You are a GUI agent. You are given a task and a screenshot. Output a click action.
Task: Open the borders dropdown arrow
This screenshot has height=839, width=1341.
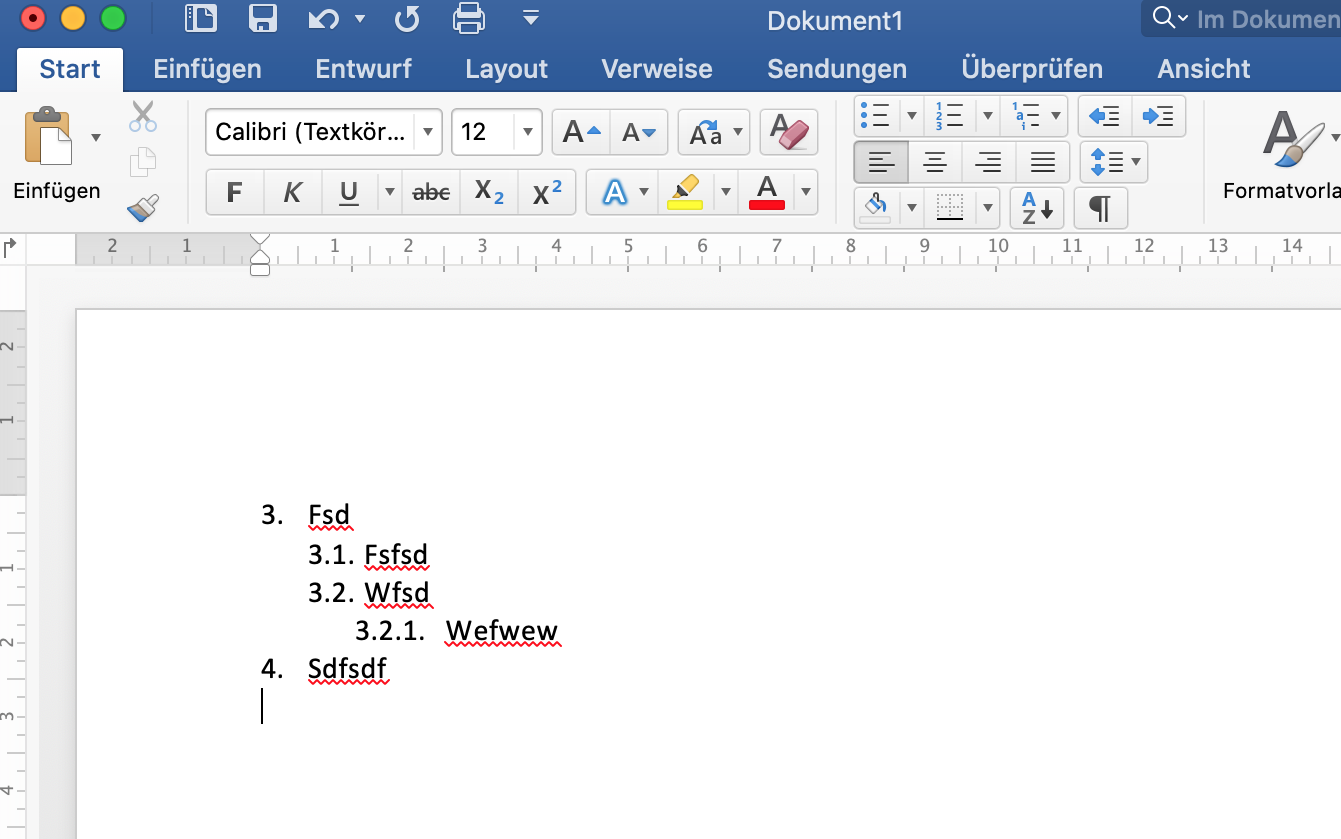click(988, 208)
